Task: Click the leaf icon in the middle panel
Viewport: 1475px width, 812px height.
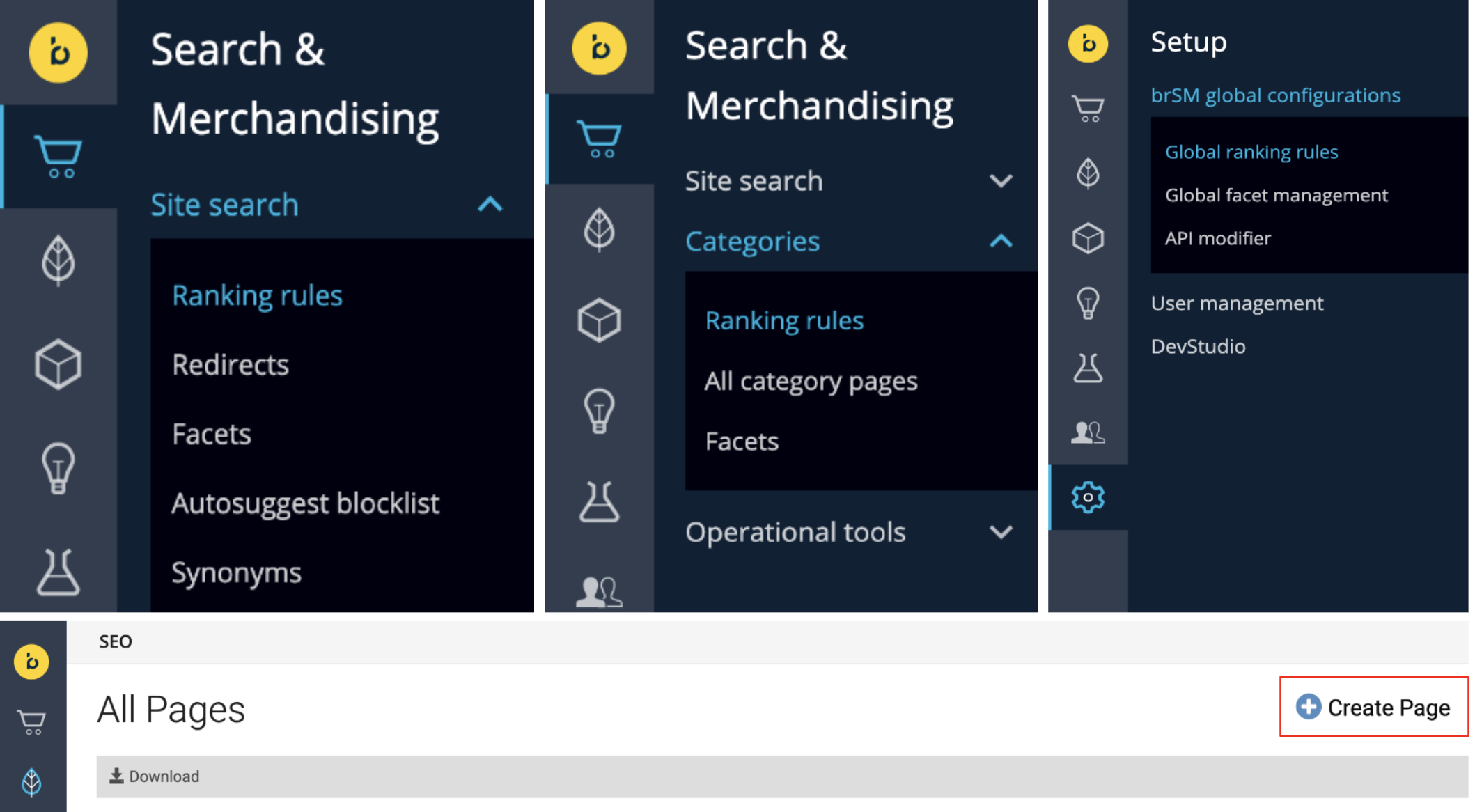Action: click(599, 229)
